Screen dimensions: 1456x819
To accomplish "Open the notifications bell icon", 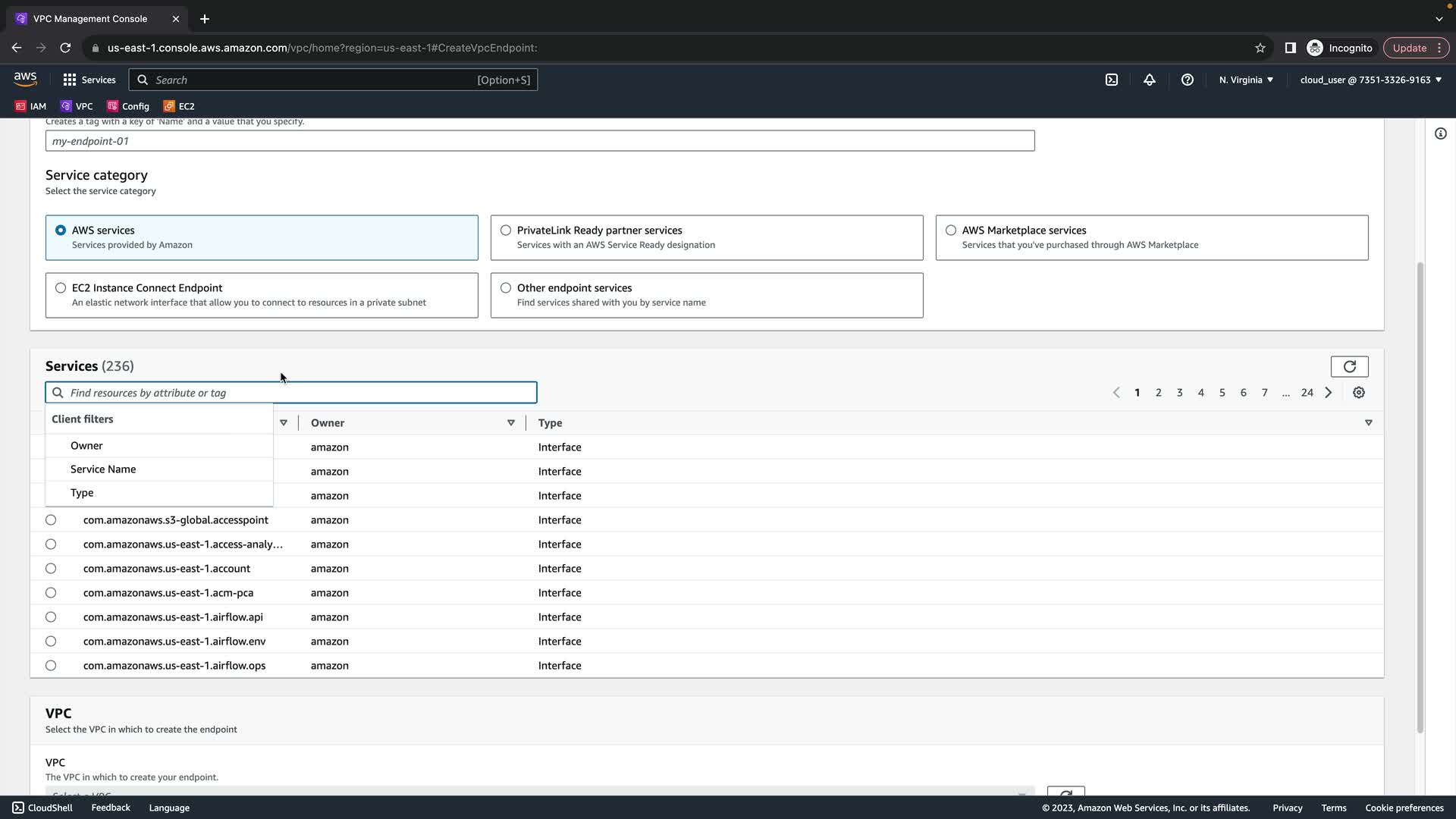I will [x=1149, y=80].
